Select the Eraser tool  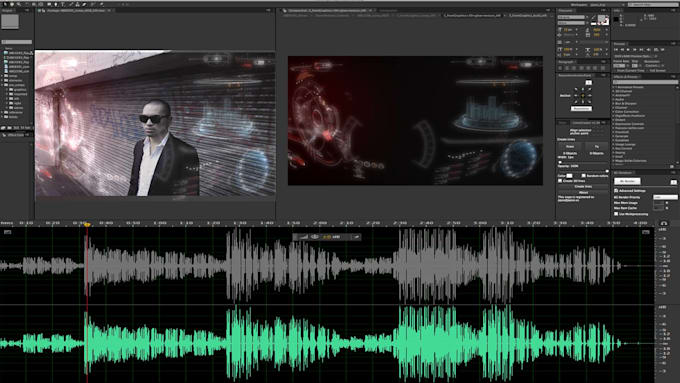click(x=85, y=4)
